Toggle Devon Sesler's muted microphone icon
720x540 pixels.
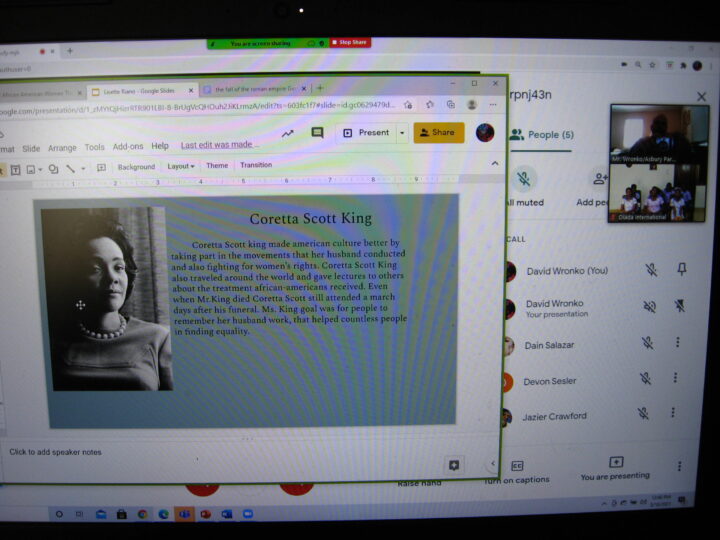pyautogui.click(x=646, y=379)
